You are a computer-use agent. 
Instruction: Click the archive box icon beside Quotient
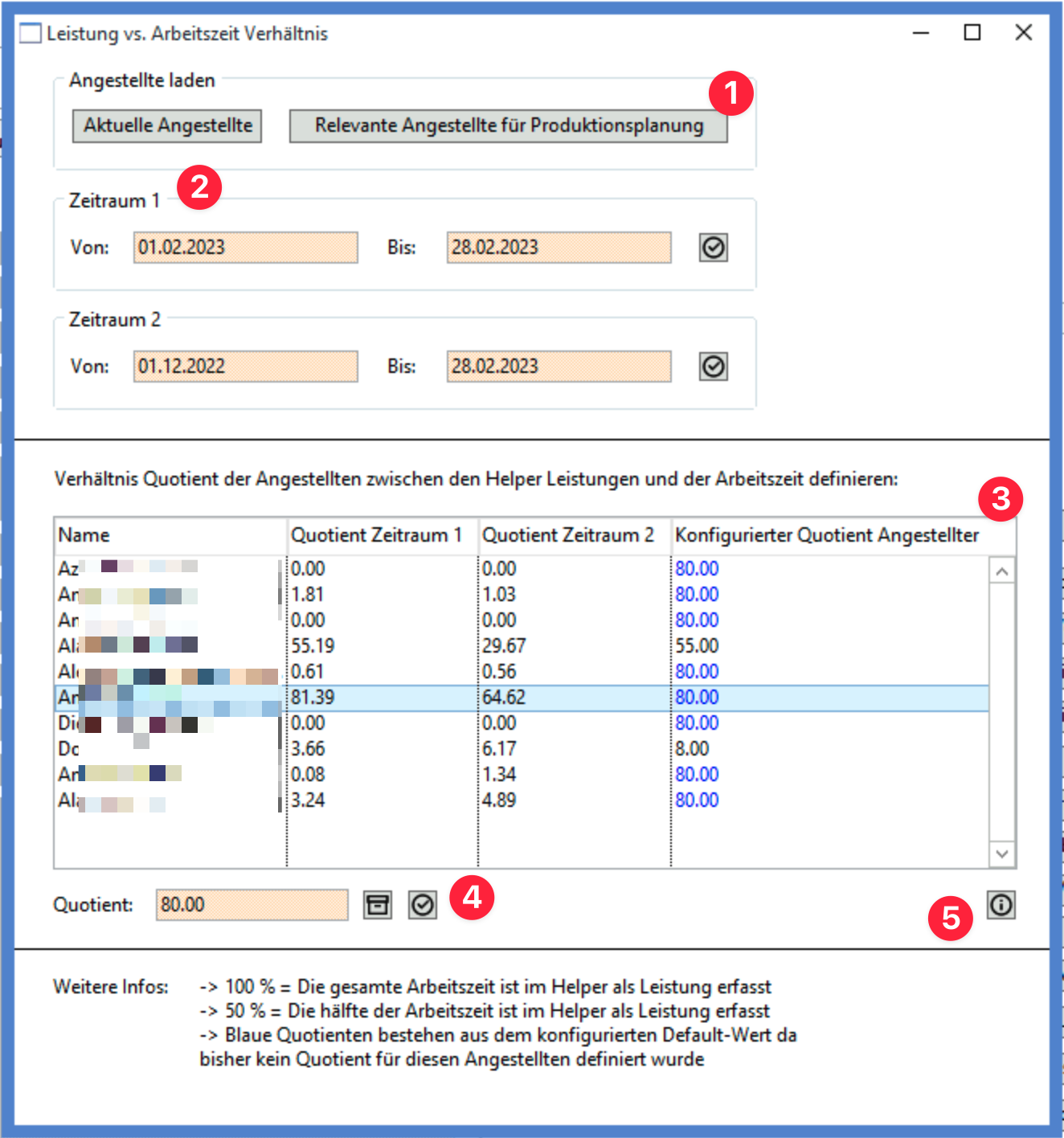click(377, 905)
